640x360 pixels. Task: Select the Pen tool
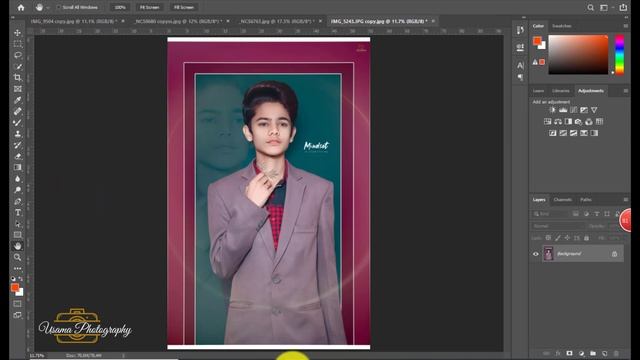[18, 201]
